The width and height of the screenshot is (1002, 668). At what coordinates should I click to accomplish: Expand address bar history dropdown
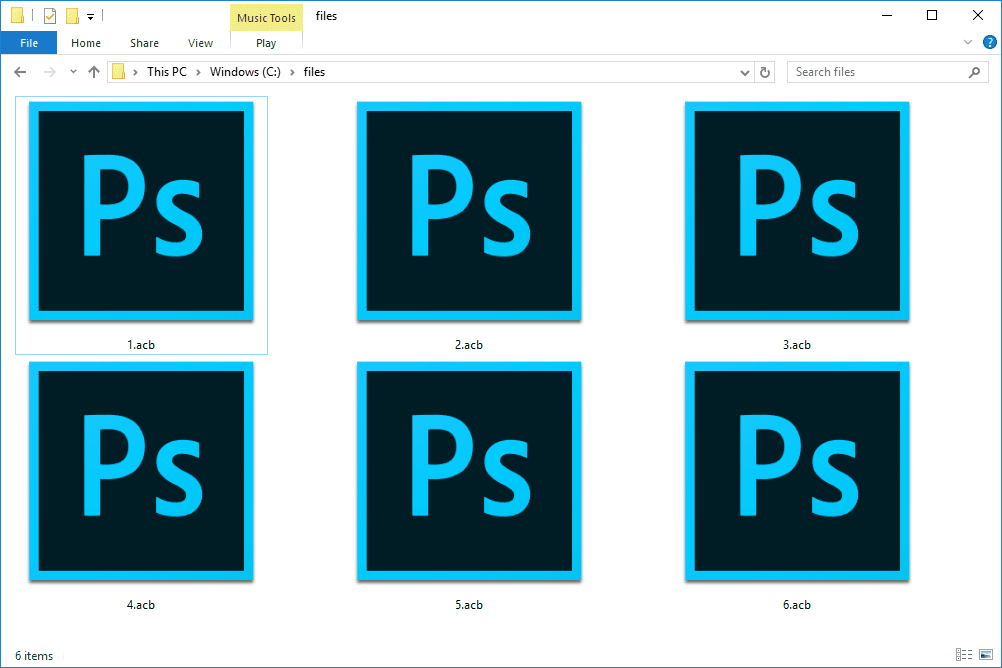point(744,72)
